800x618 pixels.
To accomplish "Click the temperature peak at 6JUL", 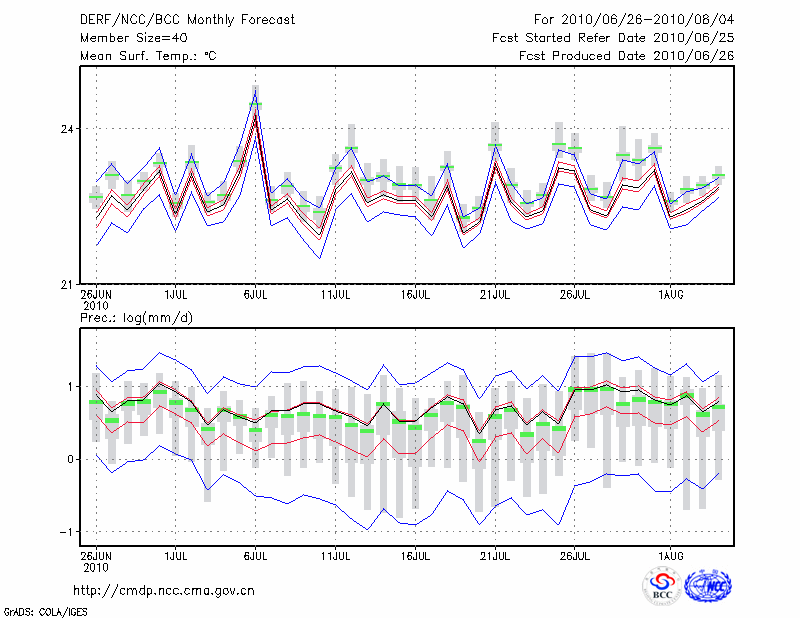I will tap(255, 103).
